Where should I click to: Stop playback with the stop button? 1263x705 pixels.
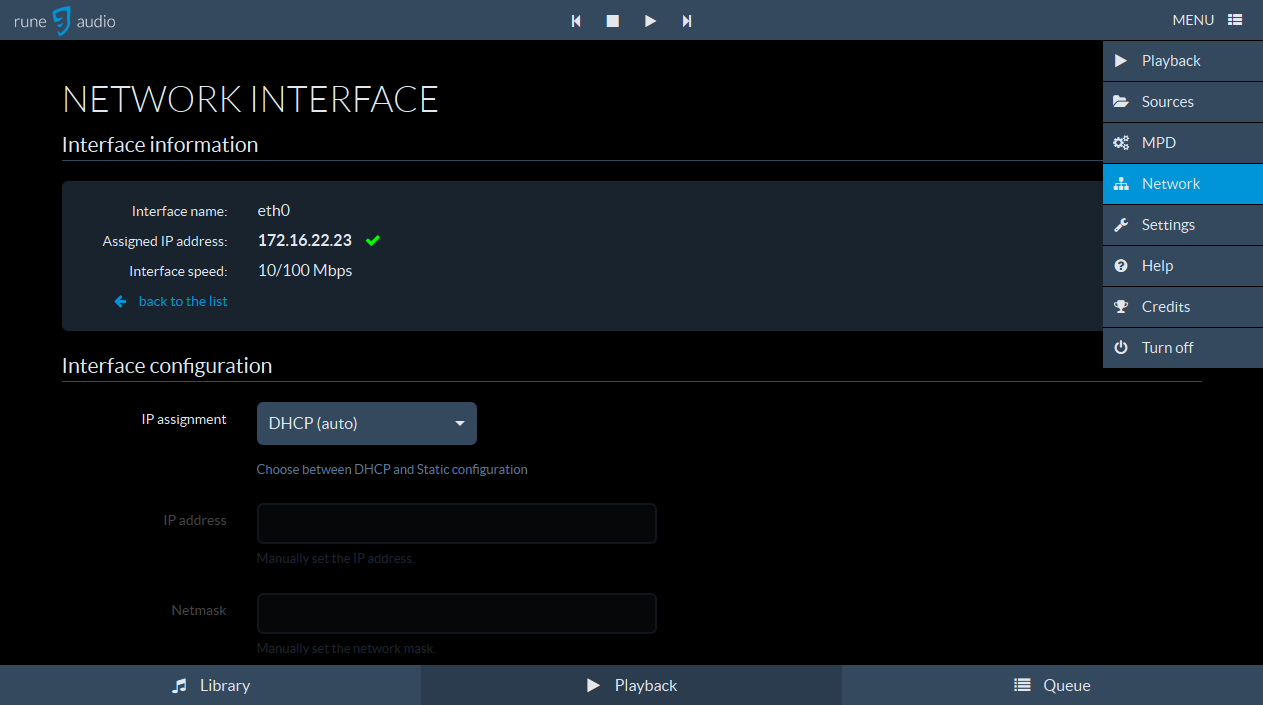click(613, 20)
